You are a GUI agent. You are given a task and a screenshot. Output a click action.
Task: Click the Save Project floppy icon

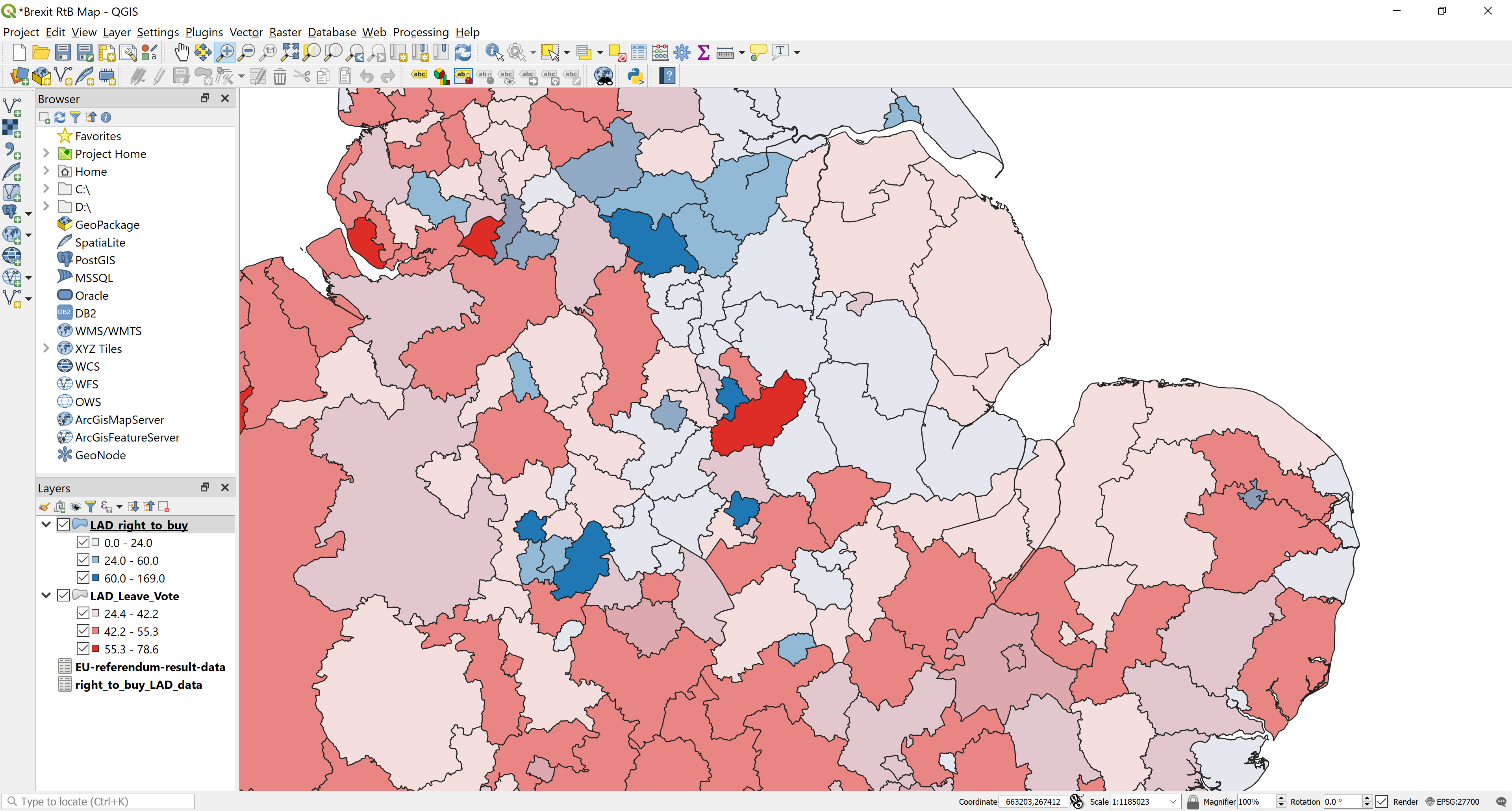tap(63, 52)
